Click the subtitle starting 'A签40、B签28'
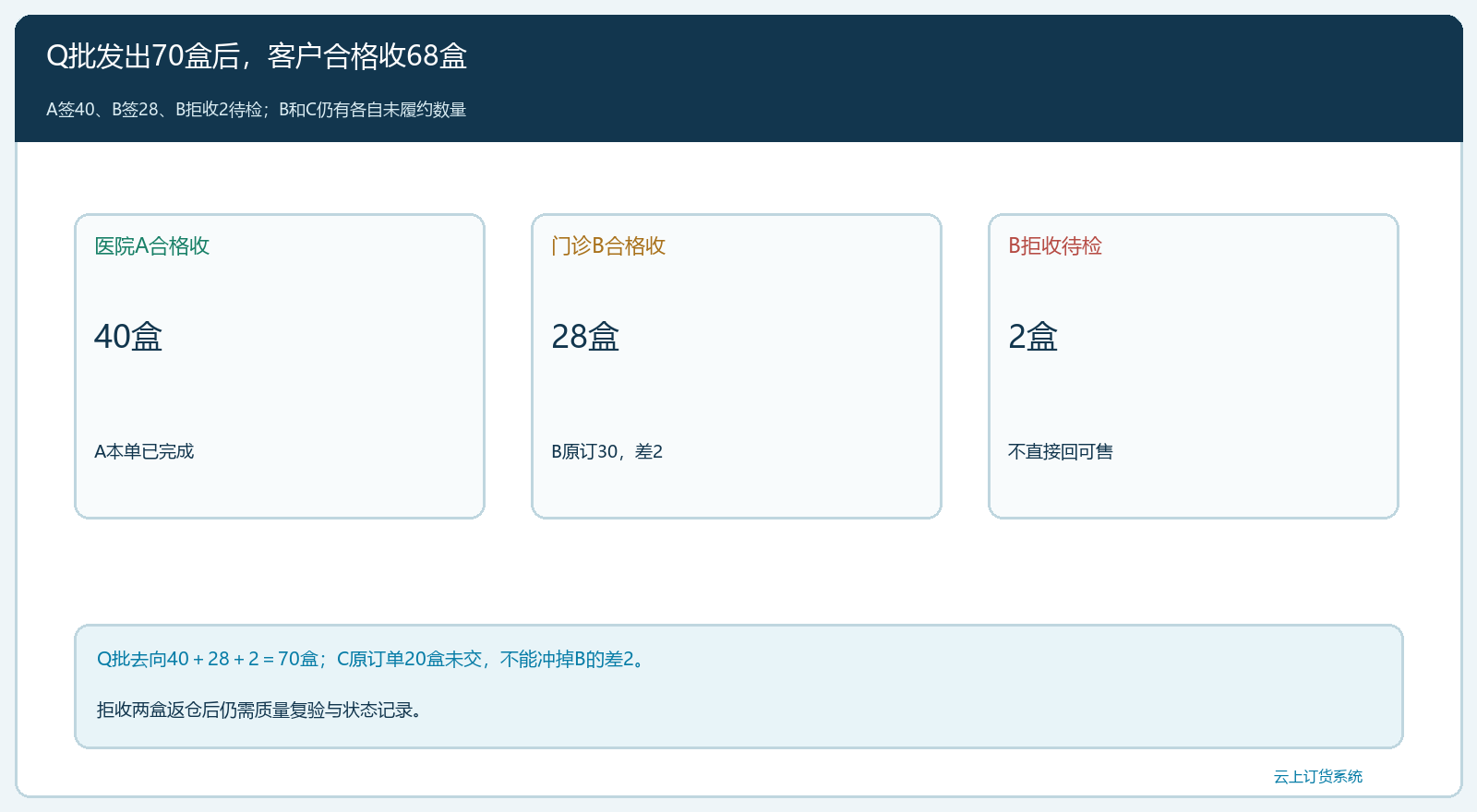The height and width of the screenshot is (812, 1477). click(257, 110)
